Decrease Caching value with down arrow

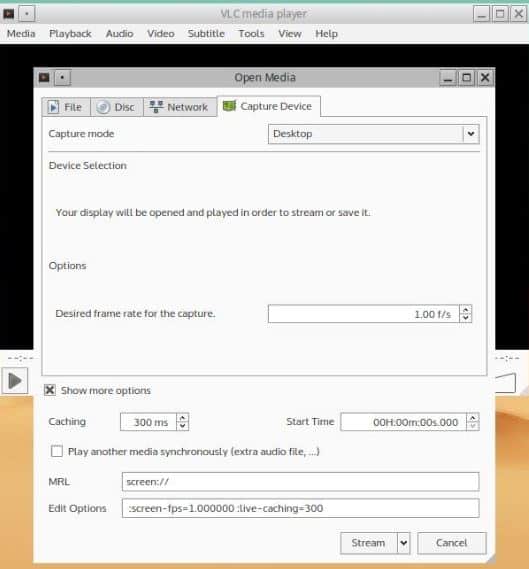[x=183, y=426]
